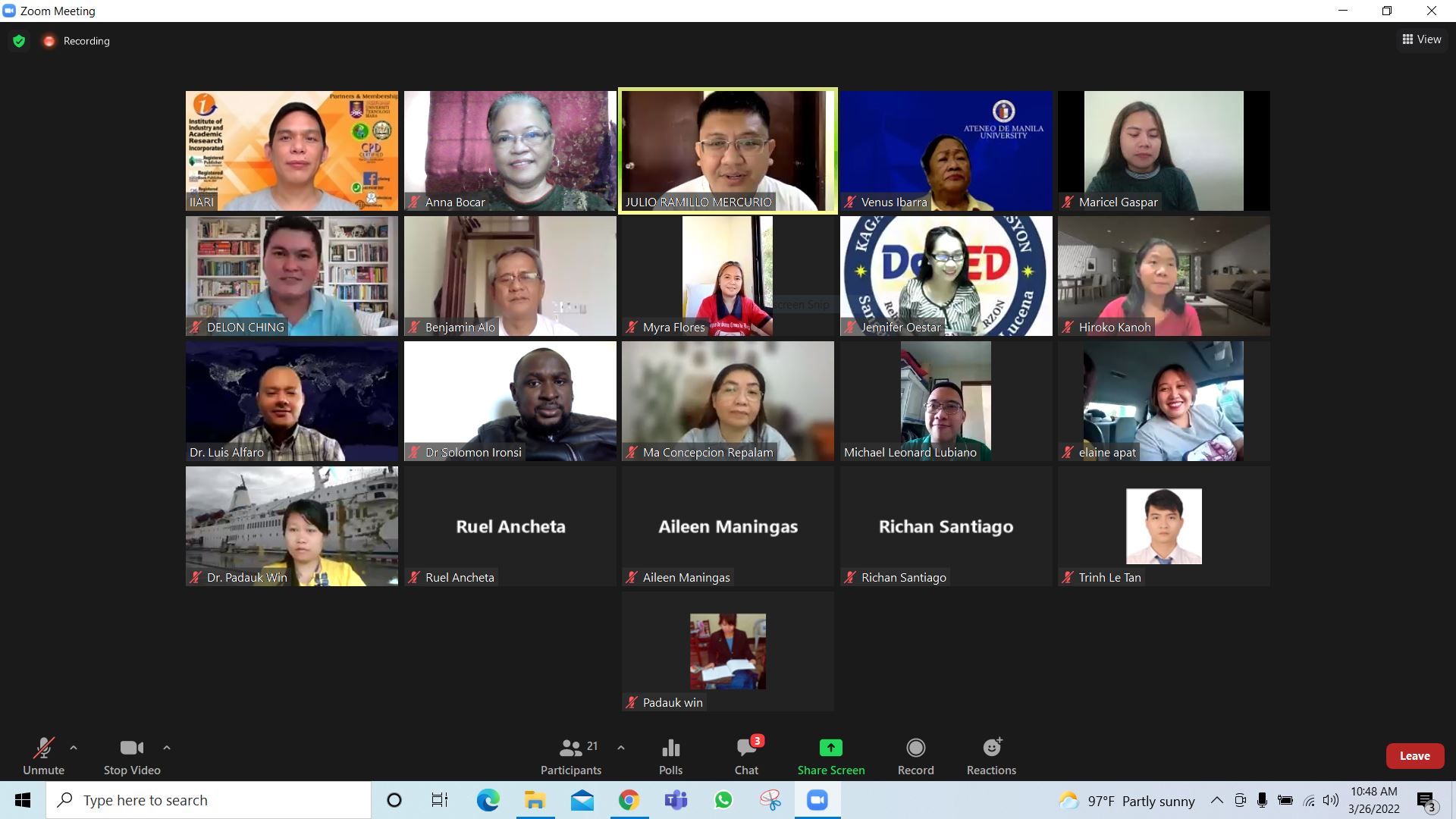The height and width of the screenshot is (819, 1456).
Task: Select Julio Ramillo Mercurio's video tile
Action: point(728,151)
